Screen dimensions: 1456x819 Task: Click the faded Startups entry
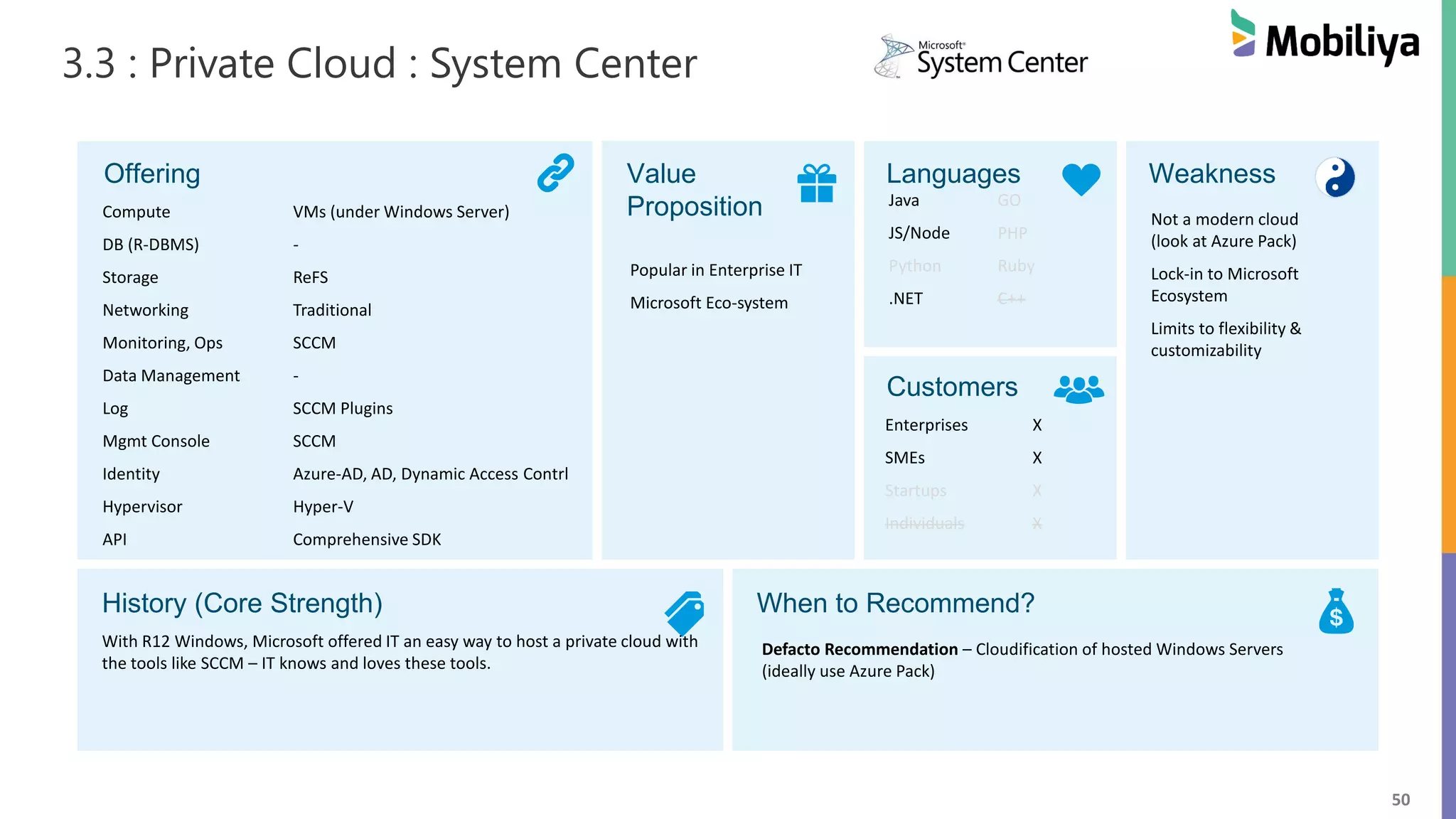(916, 491)
